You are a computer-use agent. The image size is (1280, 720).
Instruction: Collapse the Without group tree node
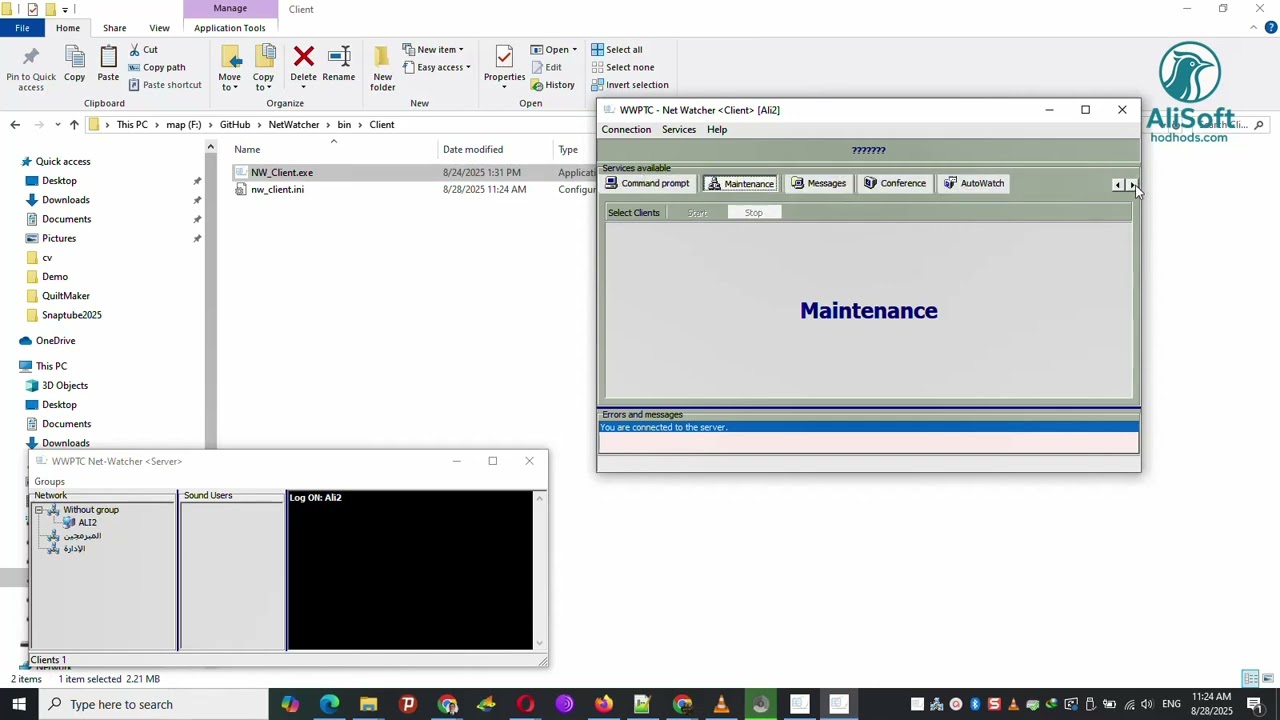coord(39,510)
